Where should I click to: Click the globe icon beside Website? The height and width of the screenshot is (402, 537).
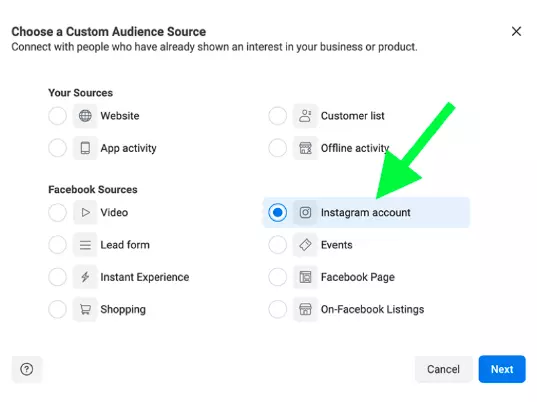point(85,116)
